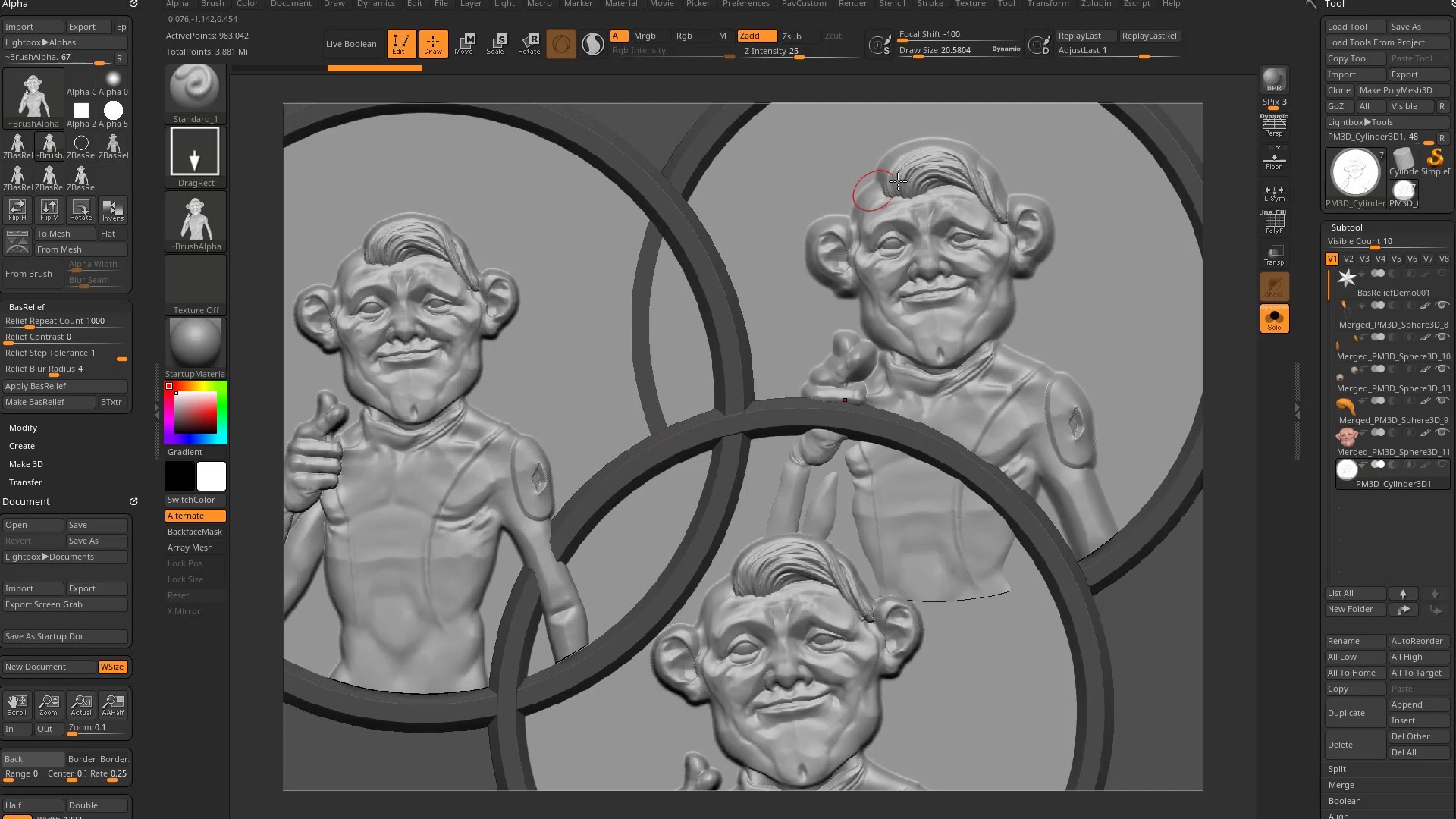Invert the alpha icon
The image size is (1456, 819).
click(113, 209)
